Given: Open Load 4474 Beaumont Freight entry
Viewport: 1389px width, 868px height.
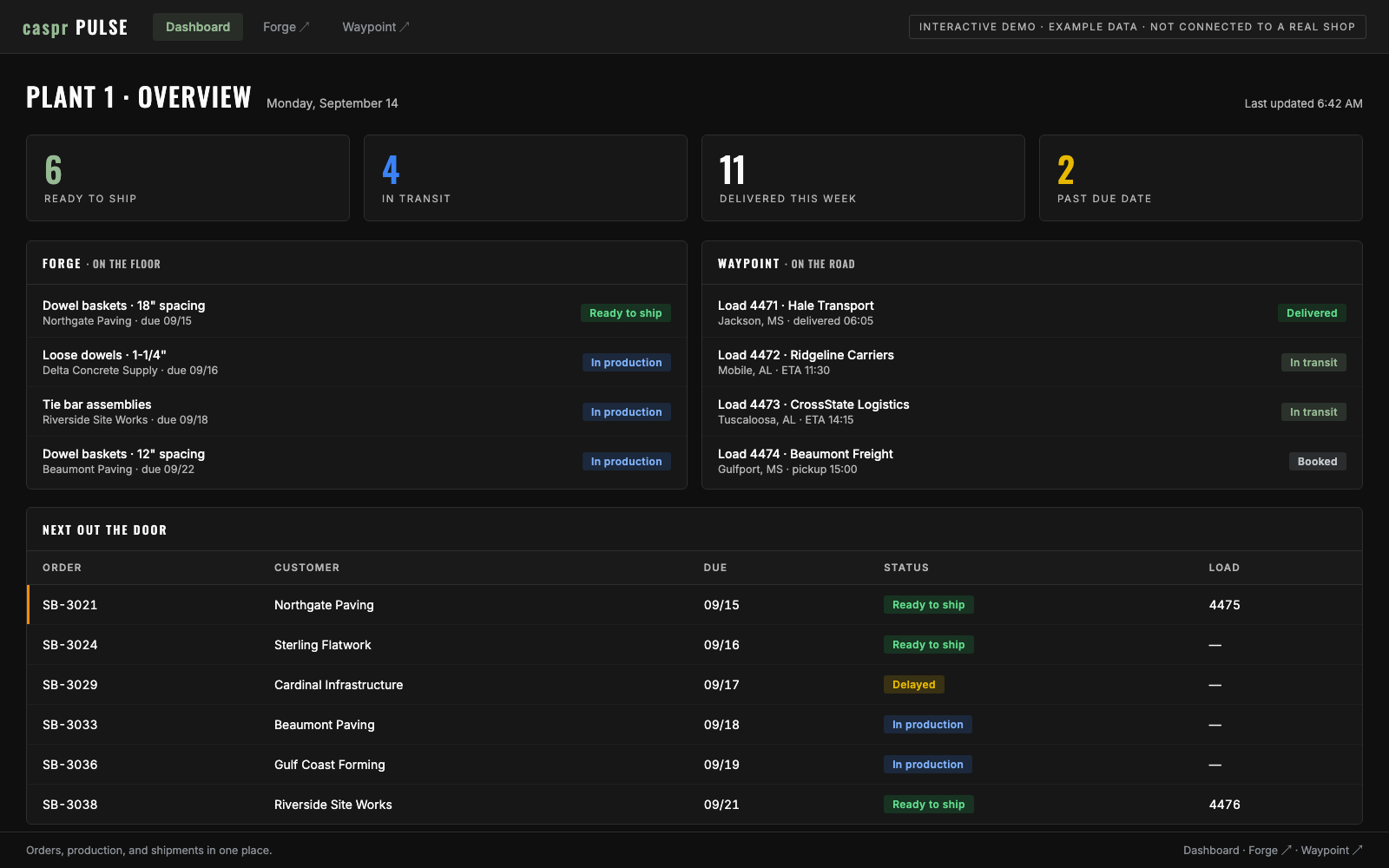Looking at the screenshot, I should (1032, 461).
